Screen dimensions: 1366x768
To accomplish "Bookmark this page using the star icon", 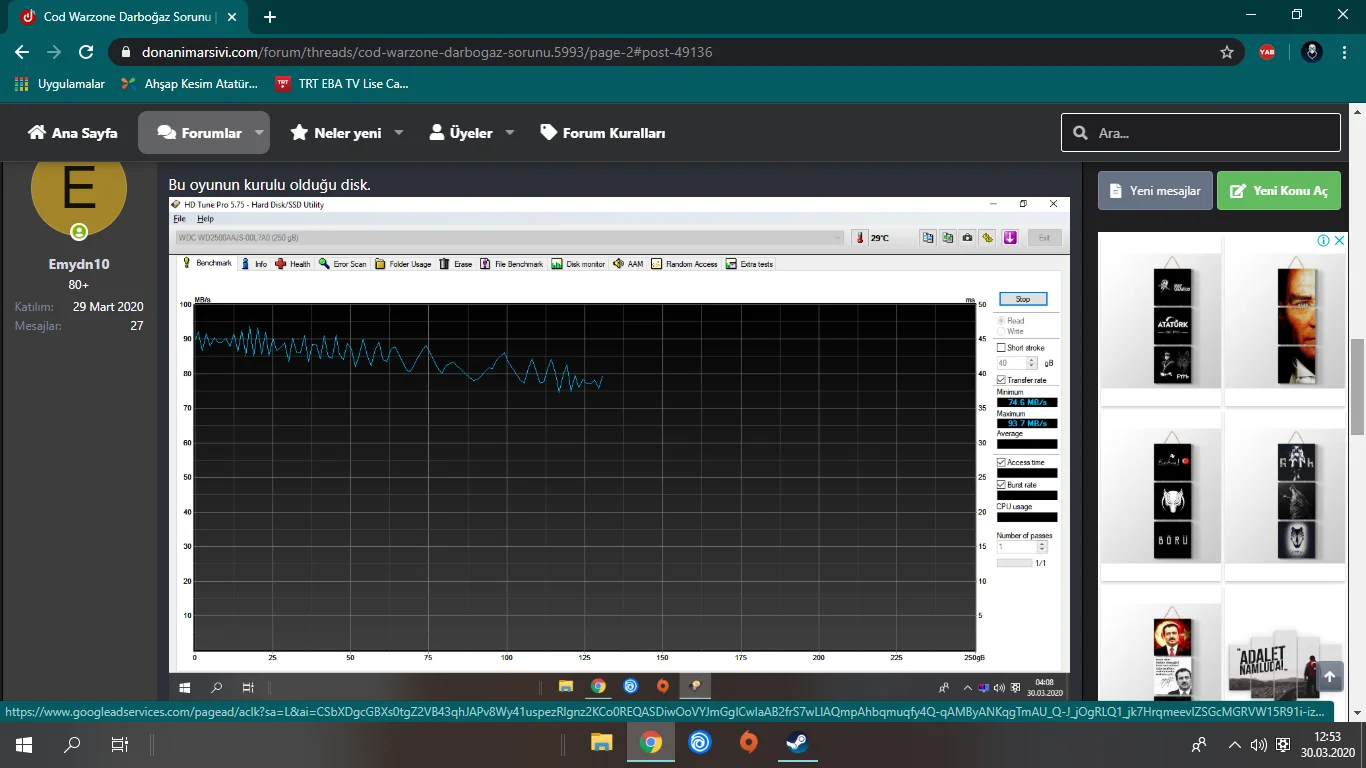I will coord(1227,52).
